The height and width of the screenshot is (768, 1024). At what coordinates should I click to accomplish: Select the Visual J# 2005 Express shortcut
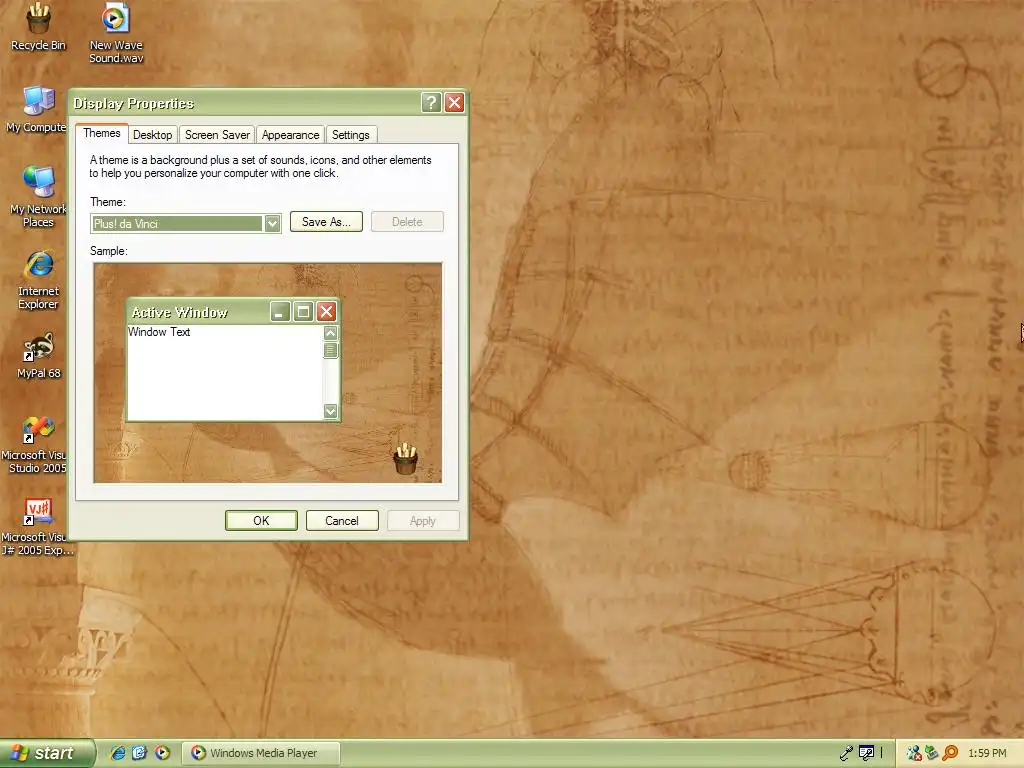[x=37, y=526]
